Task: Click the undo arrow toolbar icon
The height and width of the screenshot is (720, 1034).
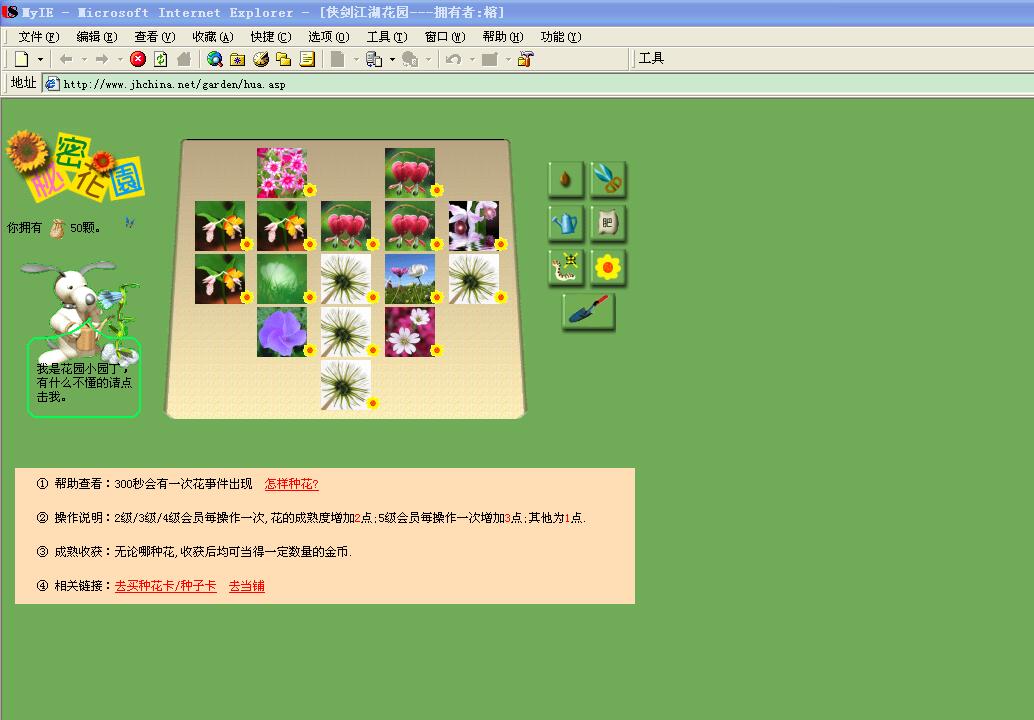Action: click(453, 59)
